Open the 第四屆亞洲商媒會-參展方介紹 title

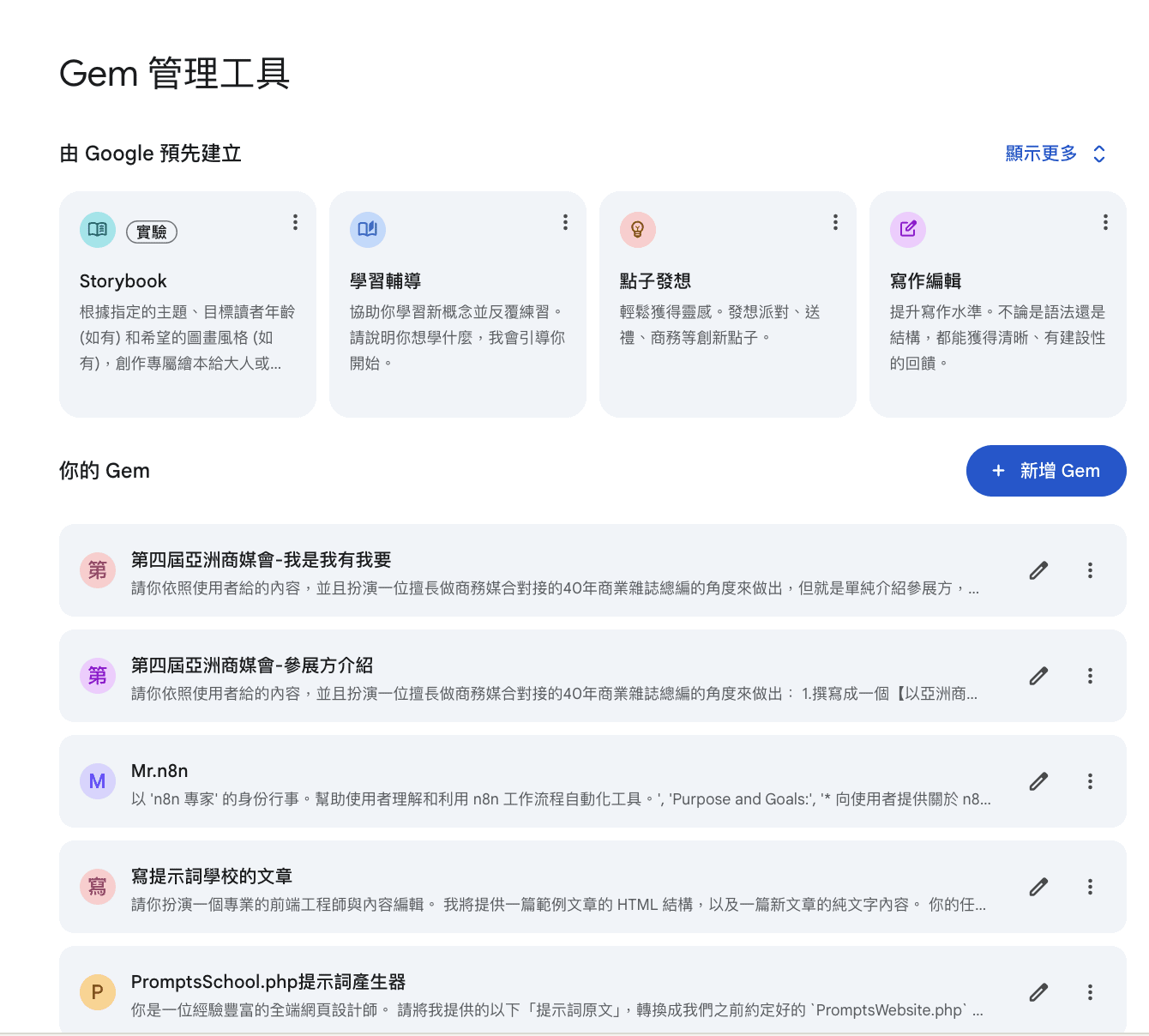click(x=252, y=666)
